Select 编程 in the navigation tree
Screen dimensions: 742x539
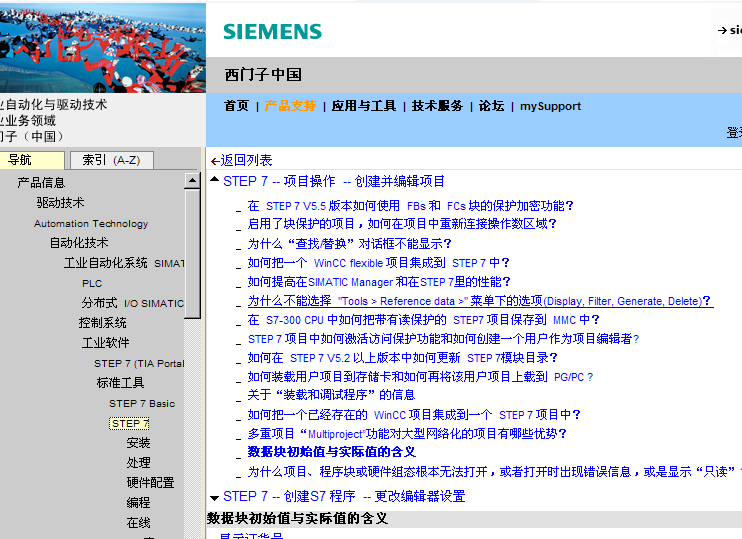pos(138,503)
